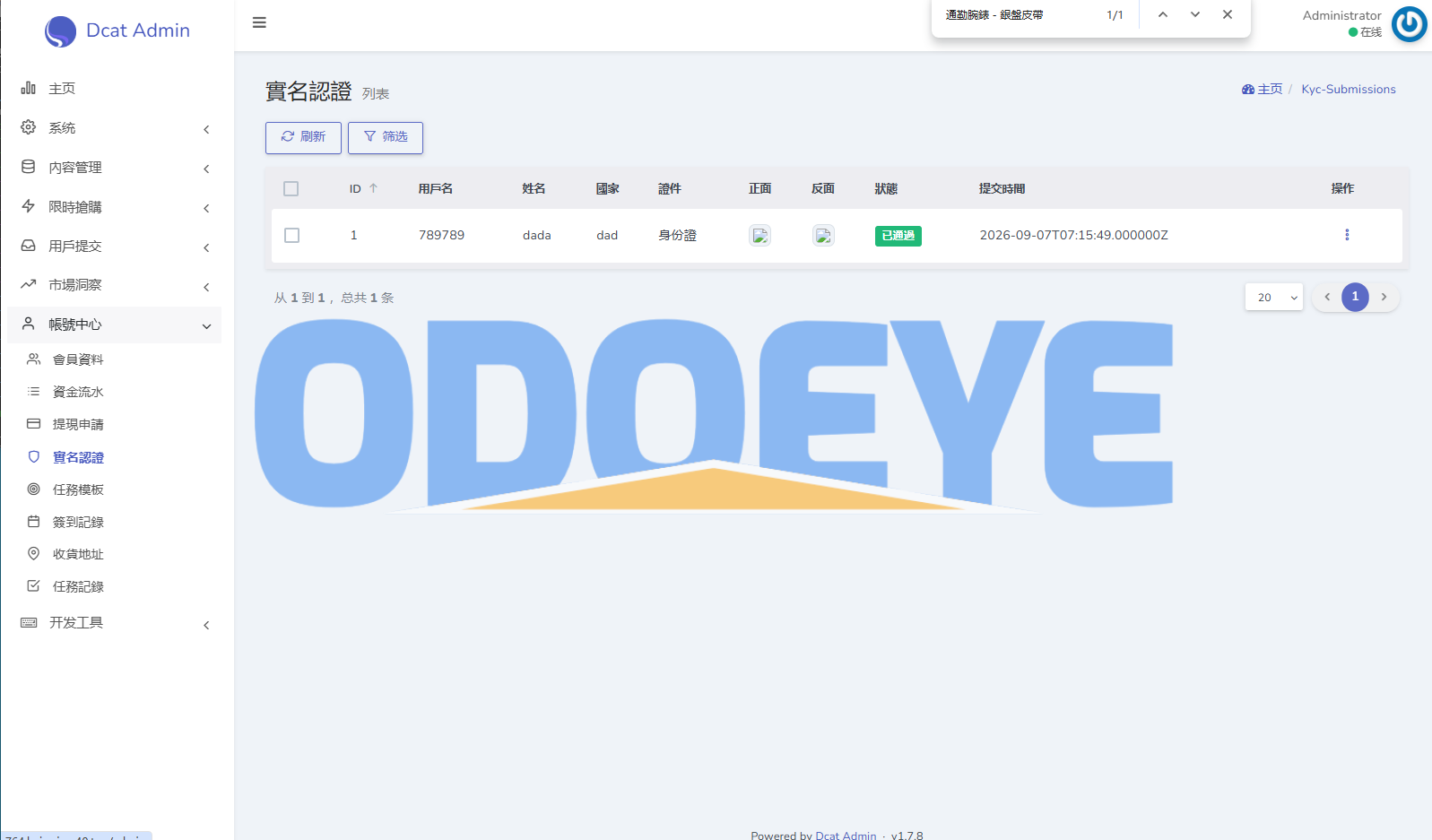Click the 系统 gear icon
The width and height of the screenshot is (1432, 840).
point(29,127)
